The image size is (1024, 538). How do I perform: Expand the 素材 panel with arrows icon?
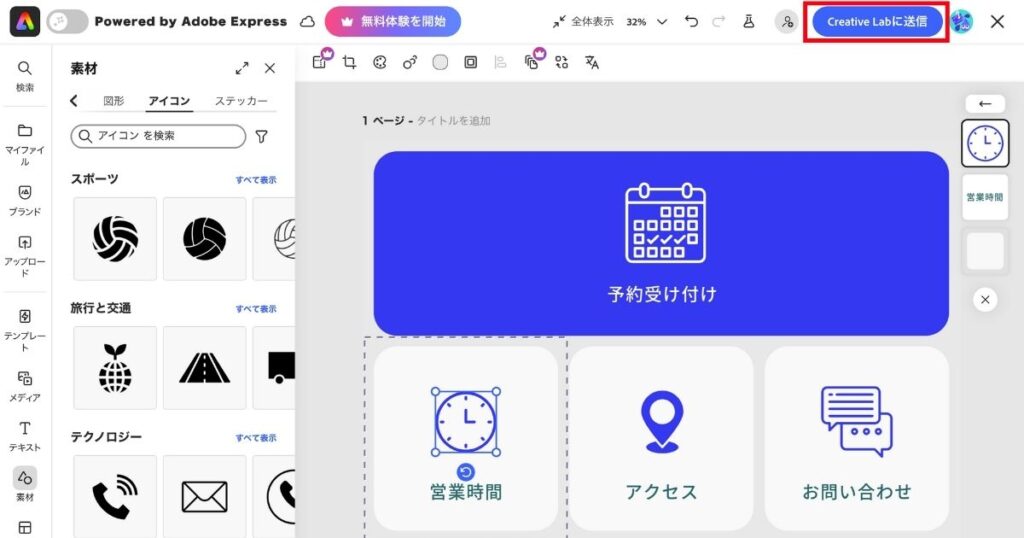point(242,69)
